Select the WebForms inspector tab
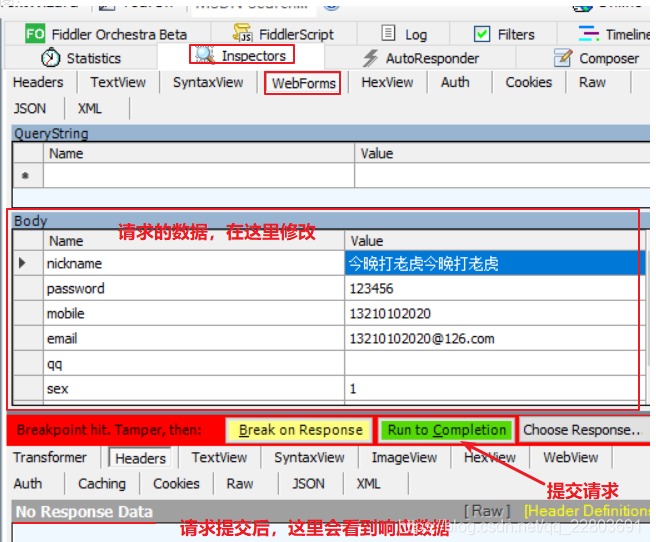 coord(303,83)
